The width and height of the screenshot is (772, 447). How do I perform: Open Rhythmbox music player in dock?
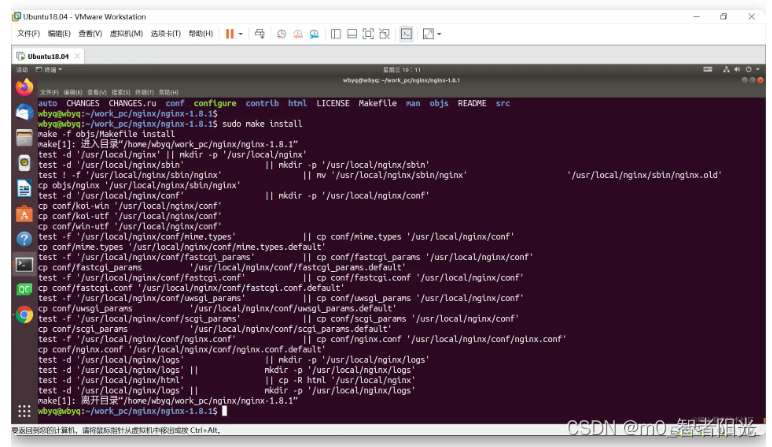pyautogui.click(x=24, y=163)
